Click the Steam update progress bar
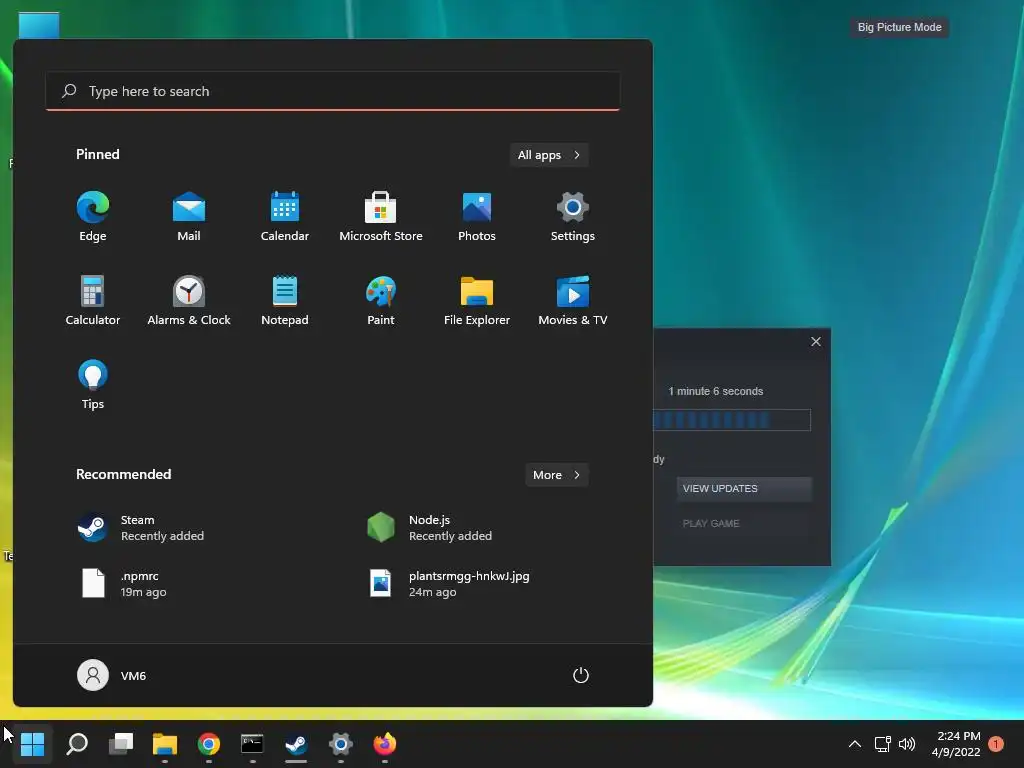This screenshot has height=768, width=1024. pyautogui.click(x=732, y=420)
